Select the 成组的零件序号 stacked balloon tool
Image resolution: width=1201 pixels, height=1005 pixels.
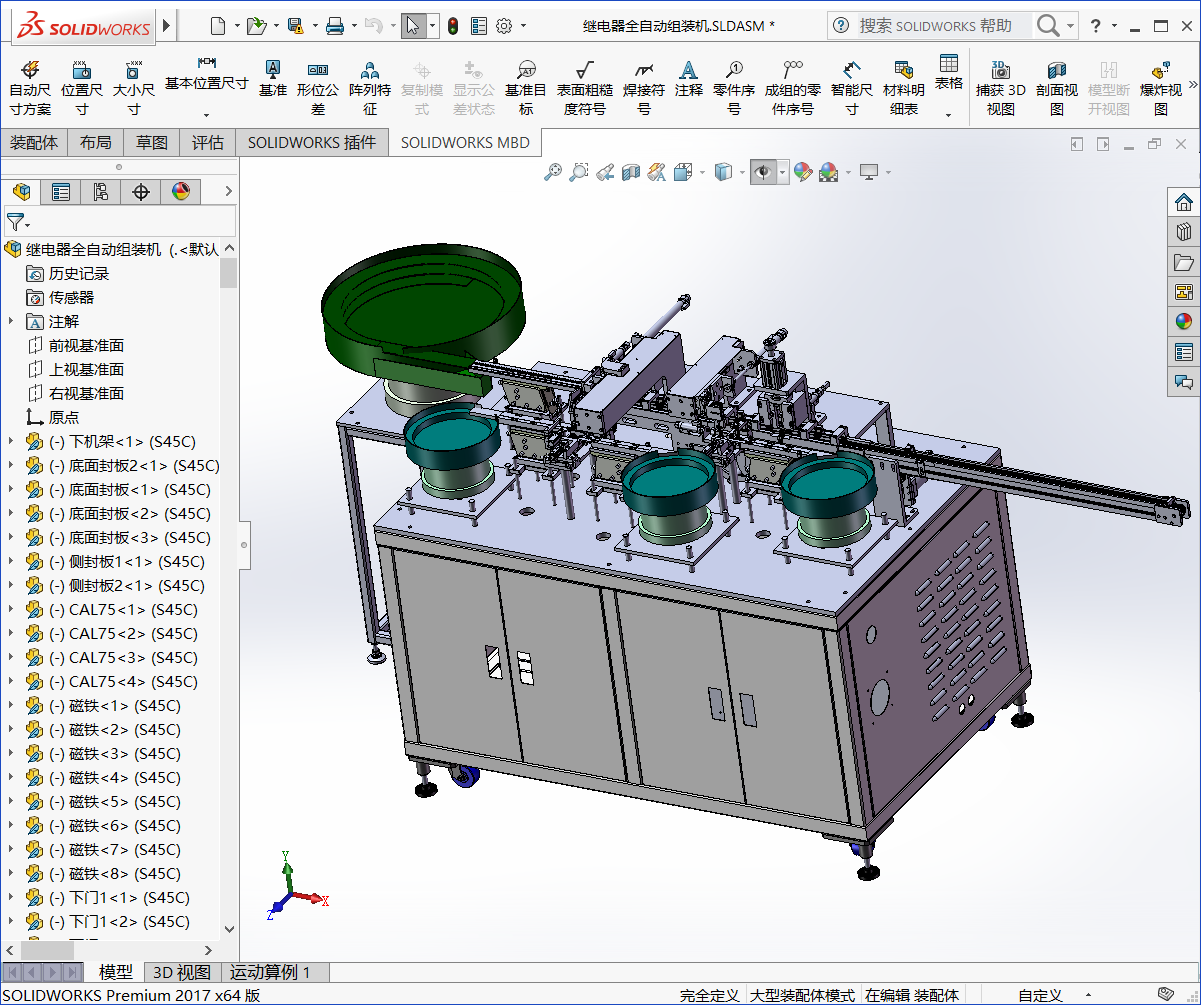click(x=793, y=88)
